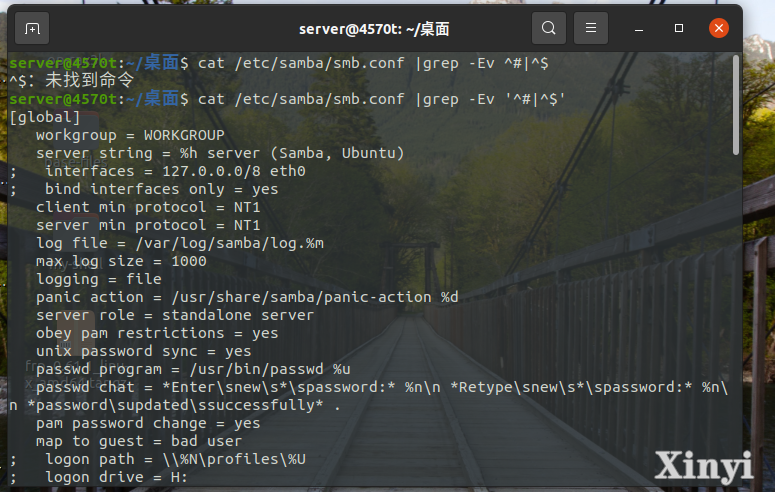Click the 'panic action' line
Viewport: 775px width, 492px height.
pyautogui.click(x=247, y=297)
